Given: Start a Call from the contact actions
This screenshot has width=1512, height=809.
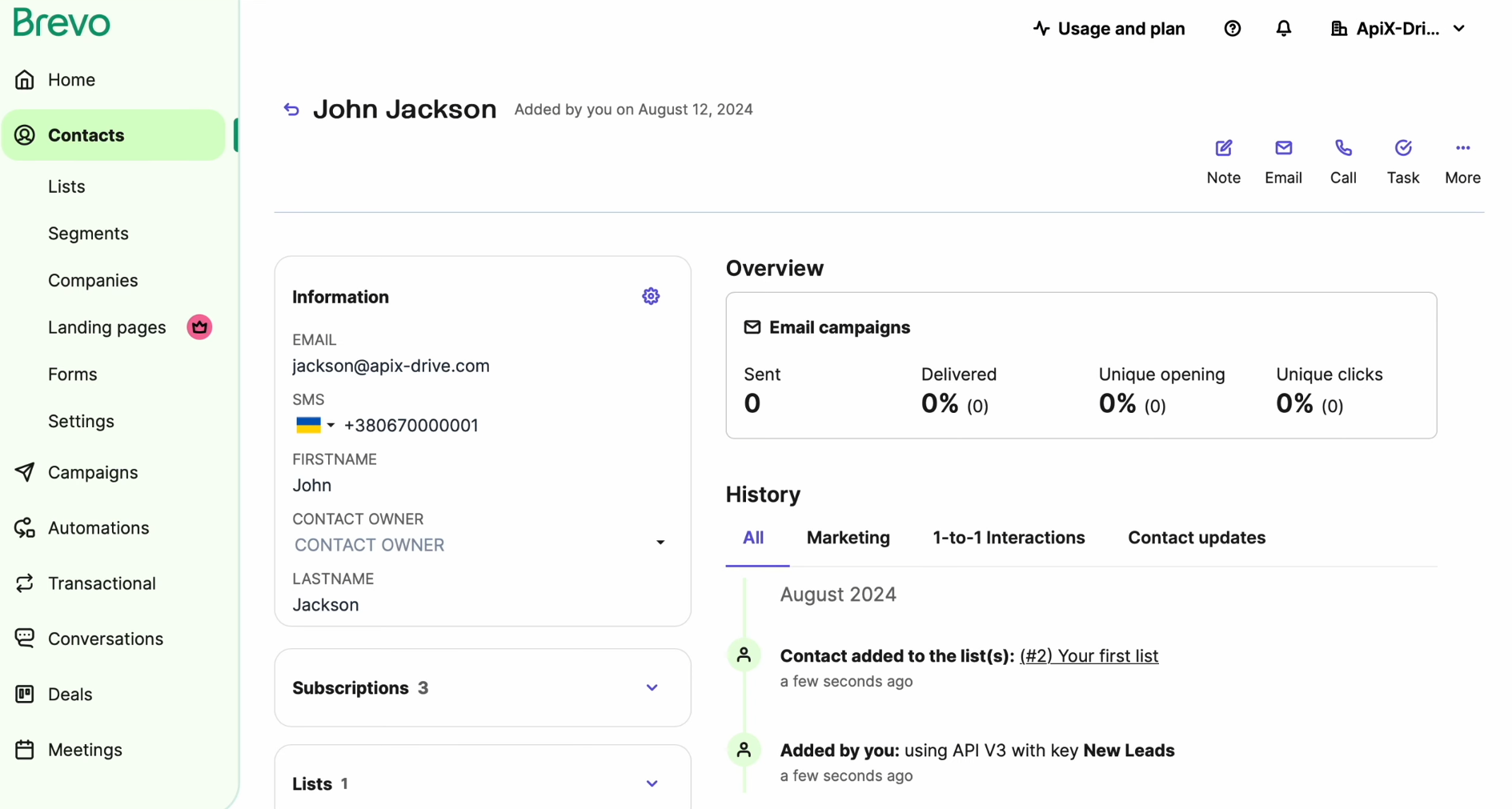Looking at the screenshot, I should (1343, 160).
